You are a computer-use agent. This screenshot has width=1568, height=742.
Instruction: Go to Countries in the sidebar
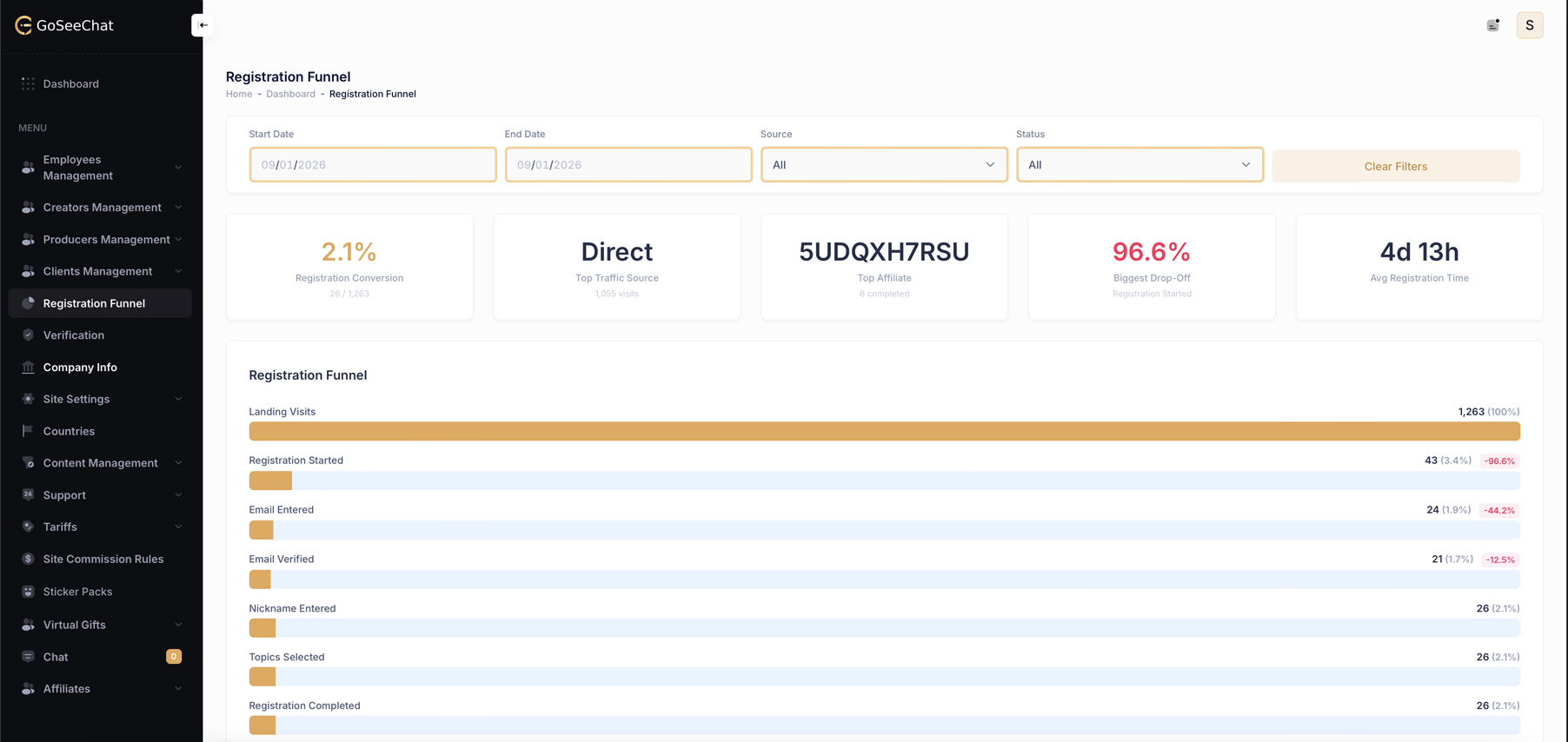pos(100,431)
